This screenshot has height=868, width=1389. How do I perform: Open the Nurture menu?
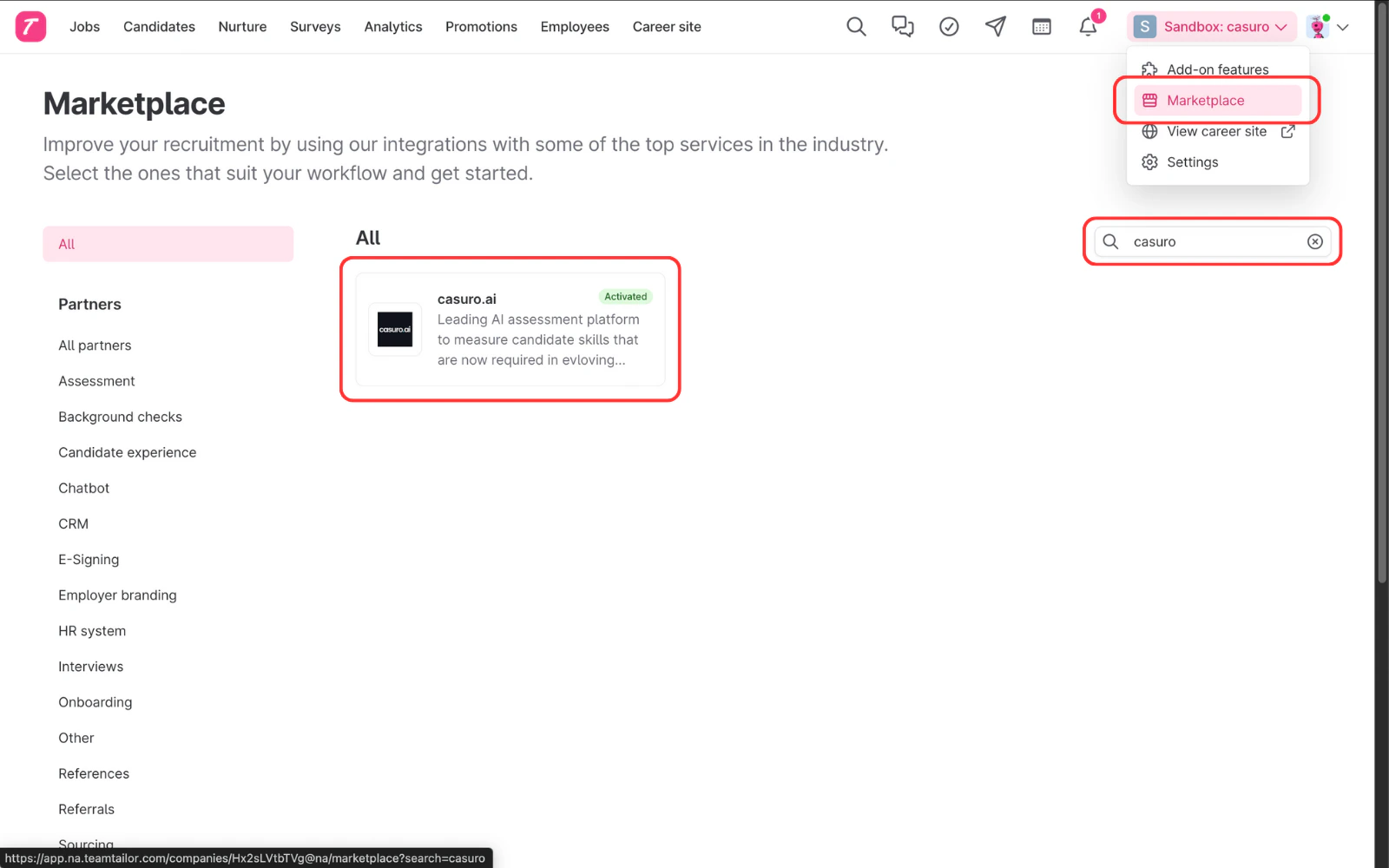click(x=242, y=27)
